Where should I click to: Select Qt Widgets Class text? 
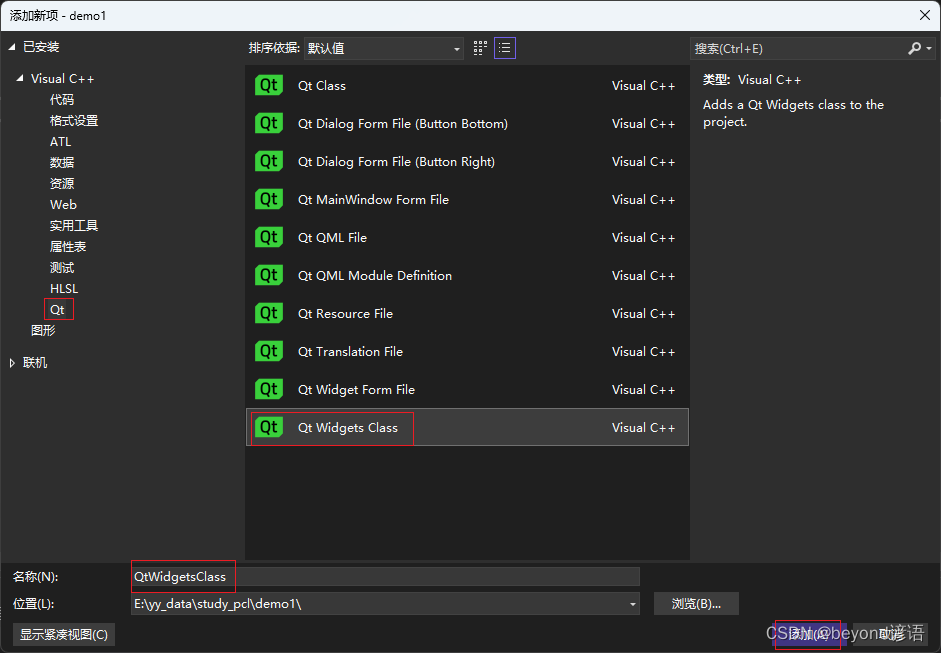point(348,427)
